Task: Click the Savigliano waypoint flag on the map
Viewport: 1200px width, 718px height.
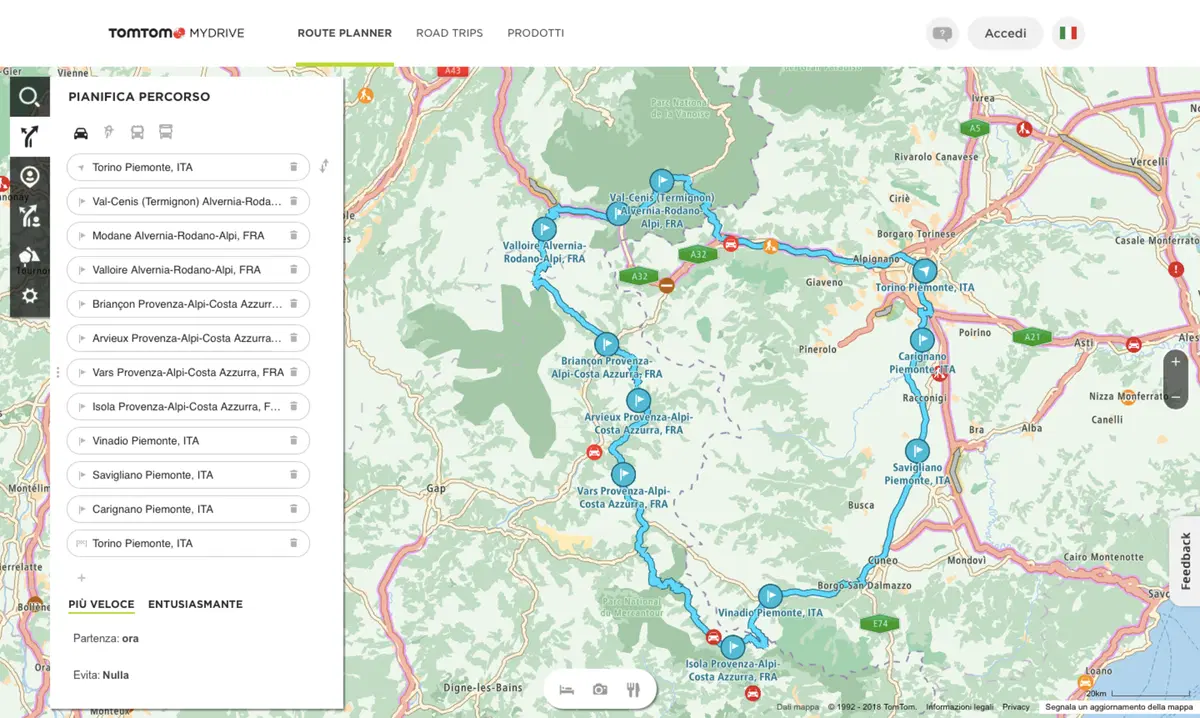Action: 917,451
